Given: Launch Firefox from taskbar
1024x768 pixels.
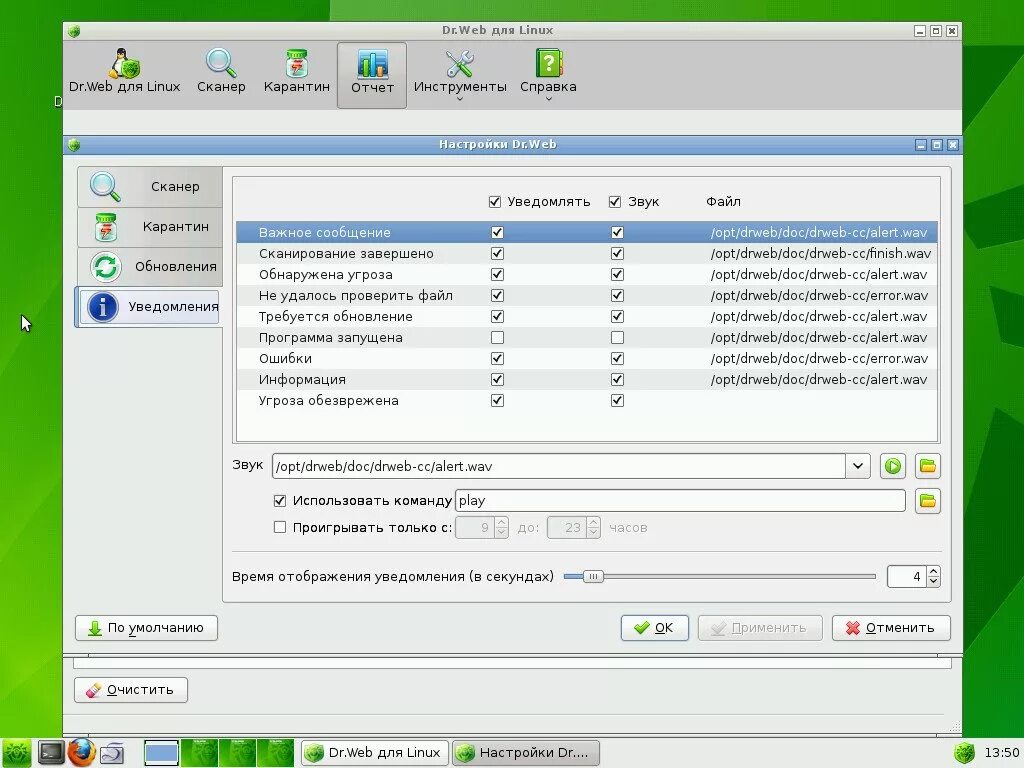Looking at the screenshot, I should [81, 753].
